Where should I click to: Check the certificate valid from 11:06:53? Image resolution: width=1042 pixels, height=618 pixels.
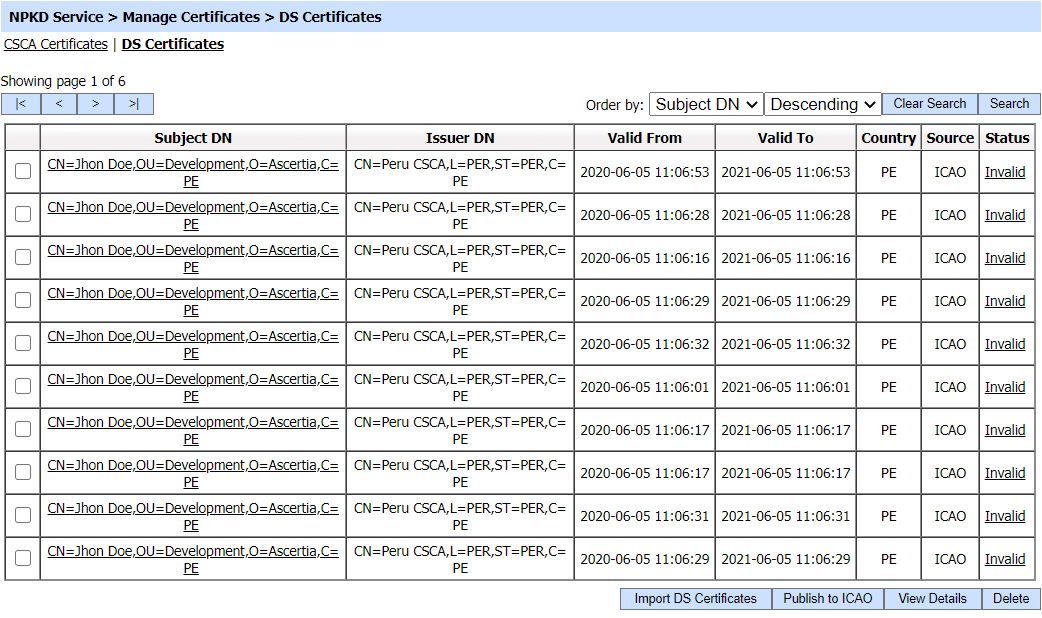coord(23,171)
